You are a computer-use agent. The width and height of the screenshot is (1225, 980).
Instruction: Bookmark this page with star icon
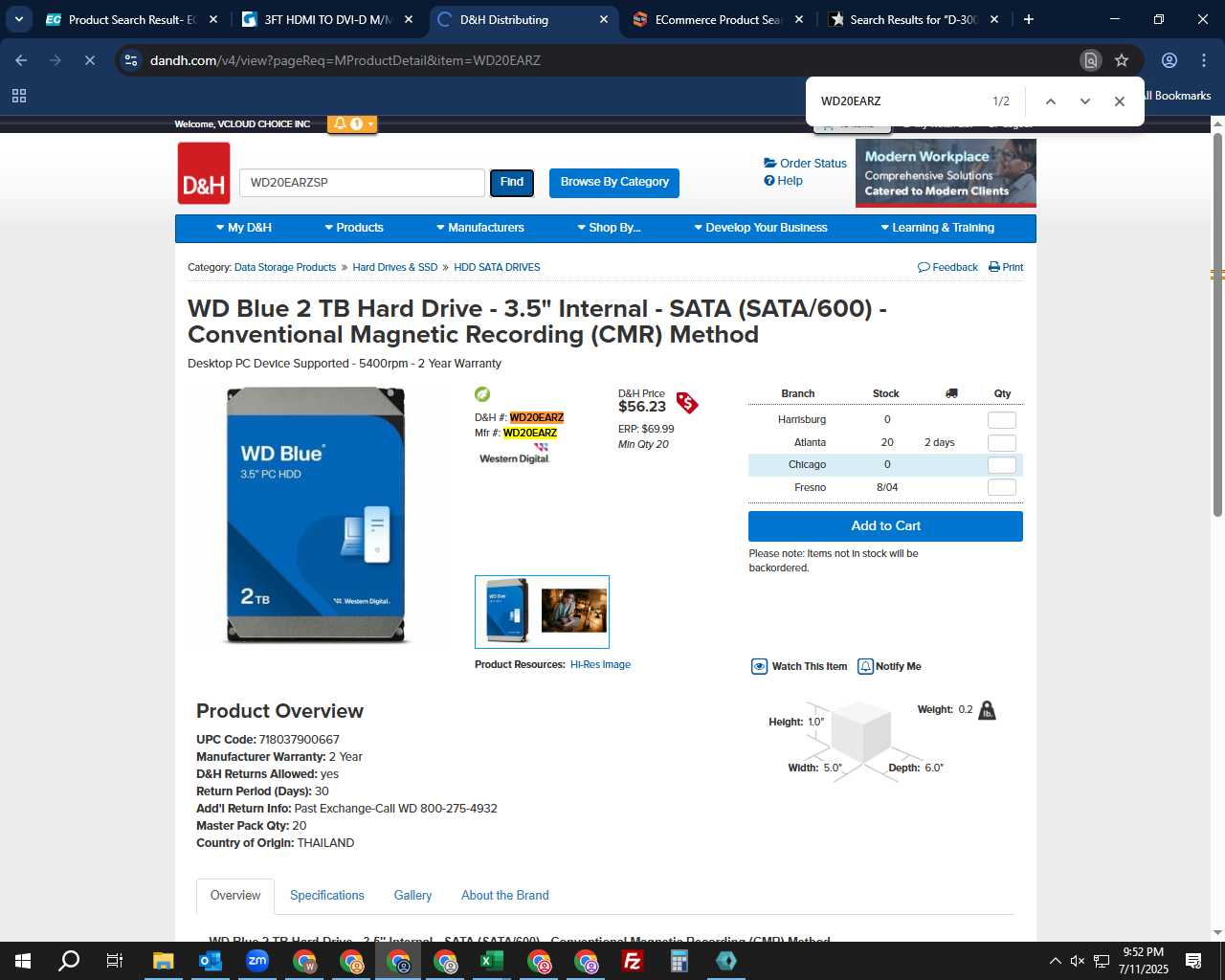(x=1122, y=60)
